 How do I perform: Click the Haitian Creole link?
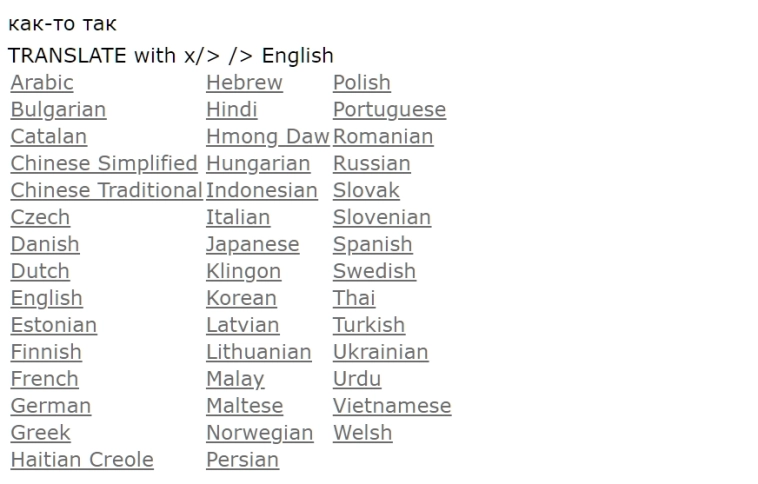pyautogui.click(x=82, y=461)
